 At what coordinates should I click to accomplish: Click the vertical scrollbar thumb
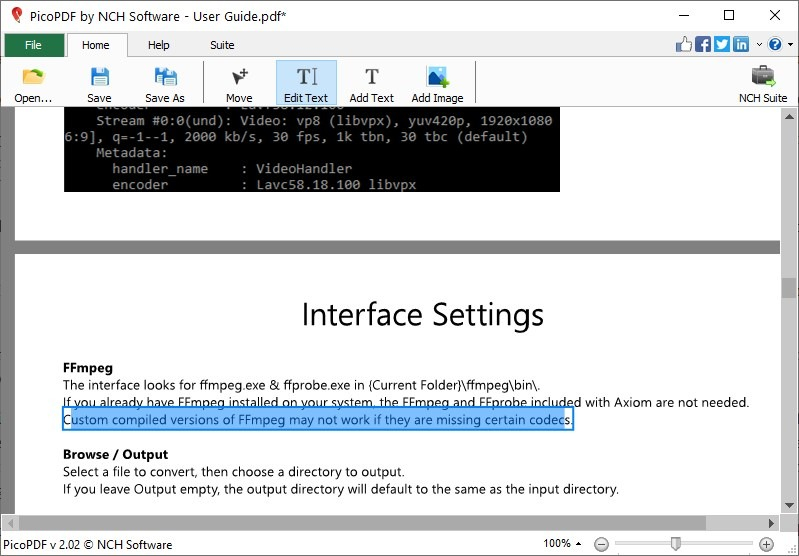pyautogui.click(x=789, y=288)
